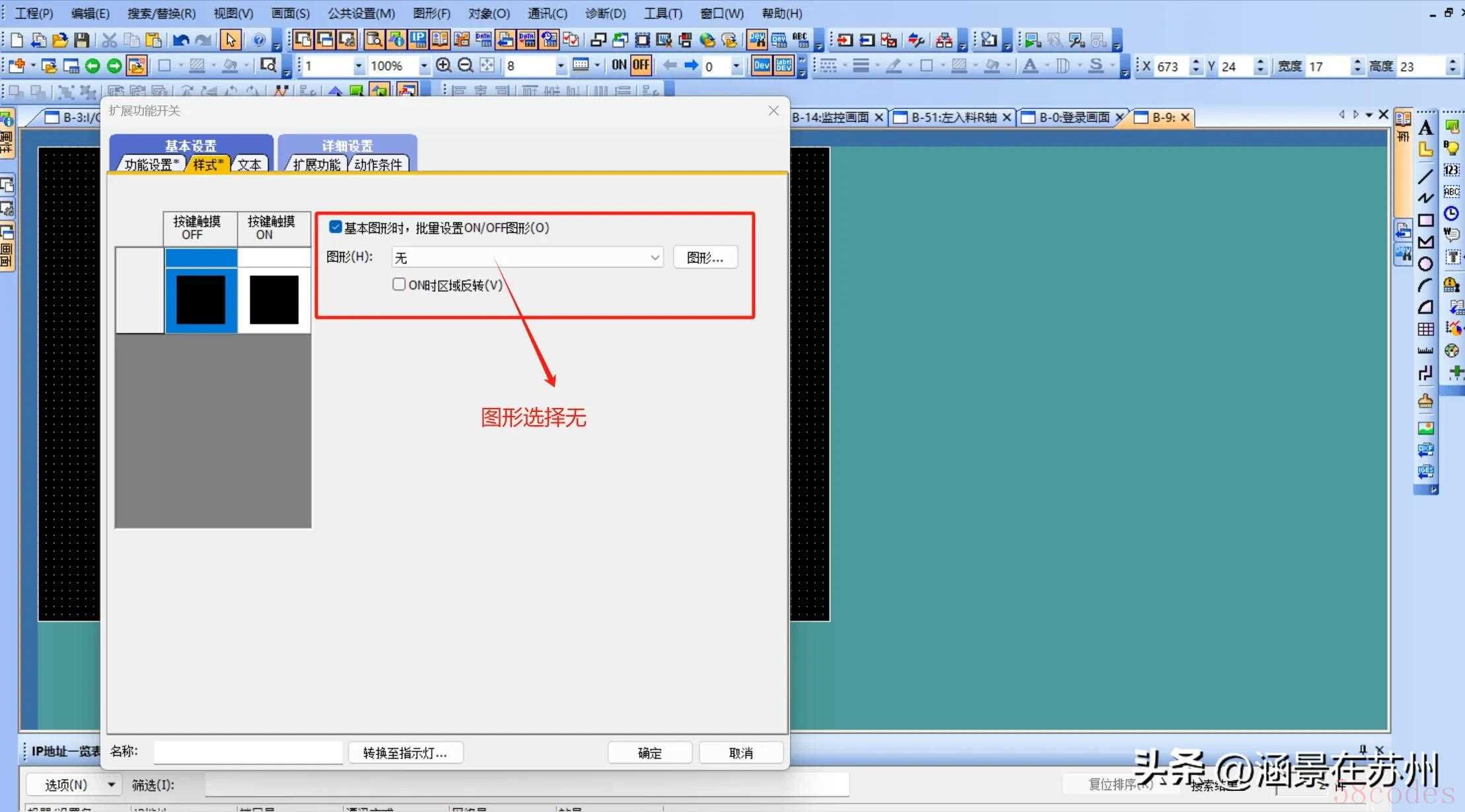Open the 100% zoom level dropdown

(x=423, y=65)
